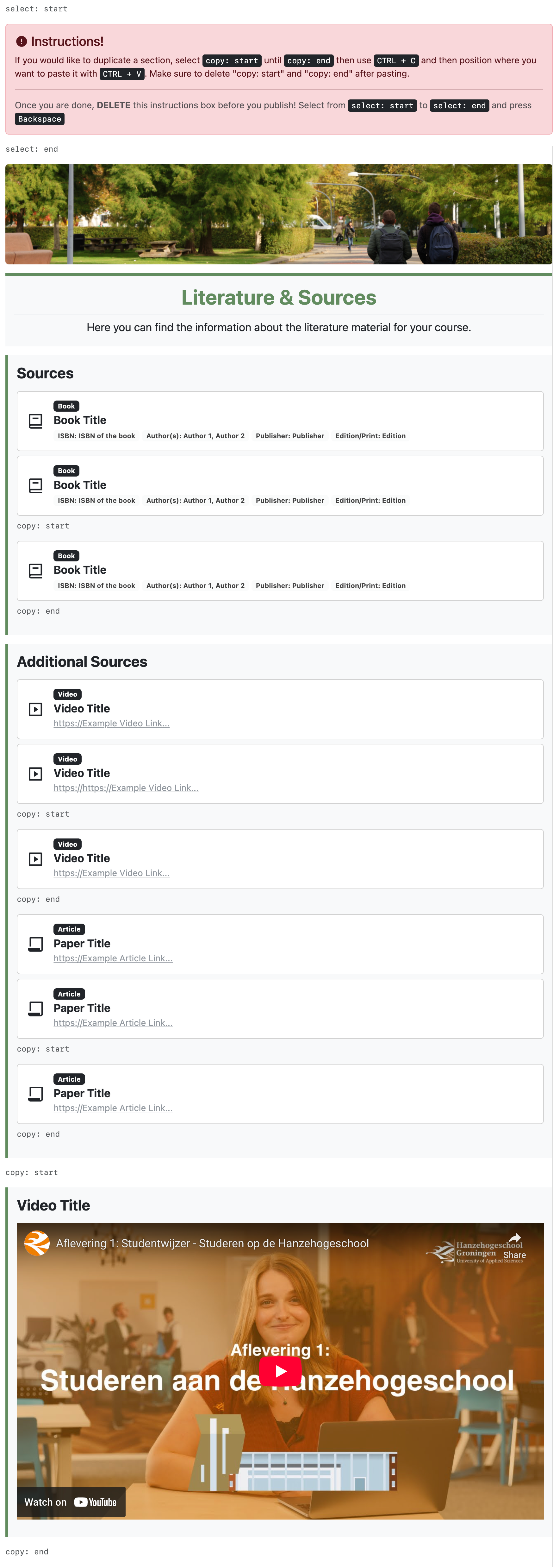Viewport: 553px width, 1568px height.
Task: Click the YouTube video title Aflevering 1: Studentwijzer
Action: [212, 1243]
